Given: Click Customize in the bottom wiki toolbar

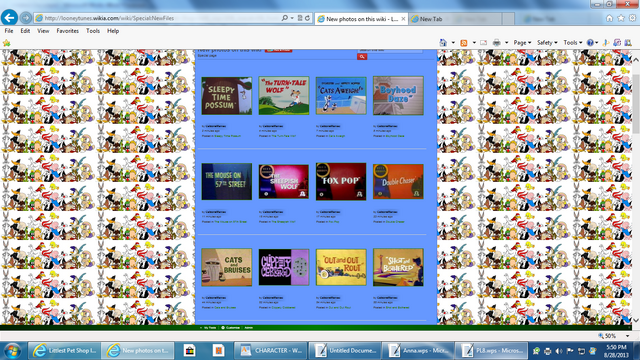Looking at the screenshot, I should point(231,328).
